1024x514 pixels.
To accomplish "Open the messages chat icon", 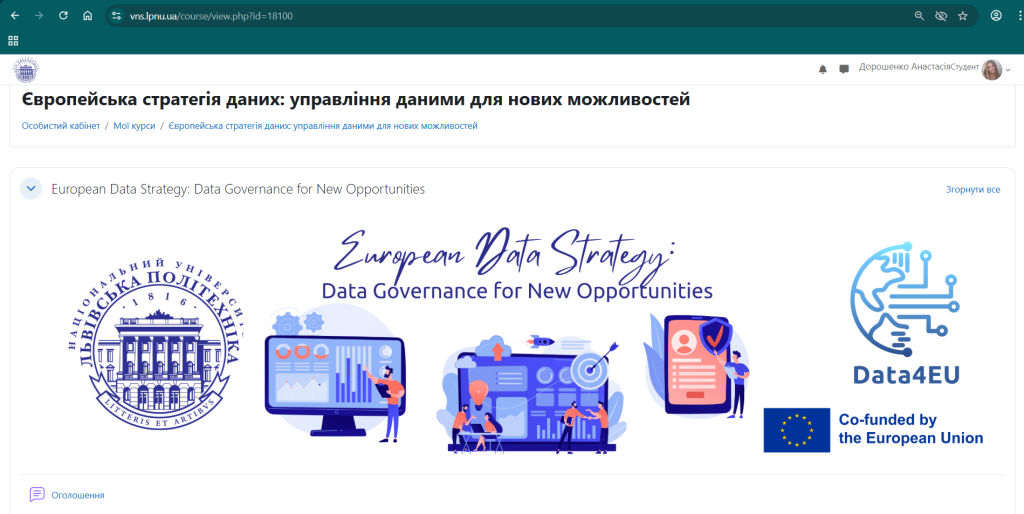I will 844,69.
